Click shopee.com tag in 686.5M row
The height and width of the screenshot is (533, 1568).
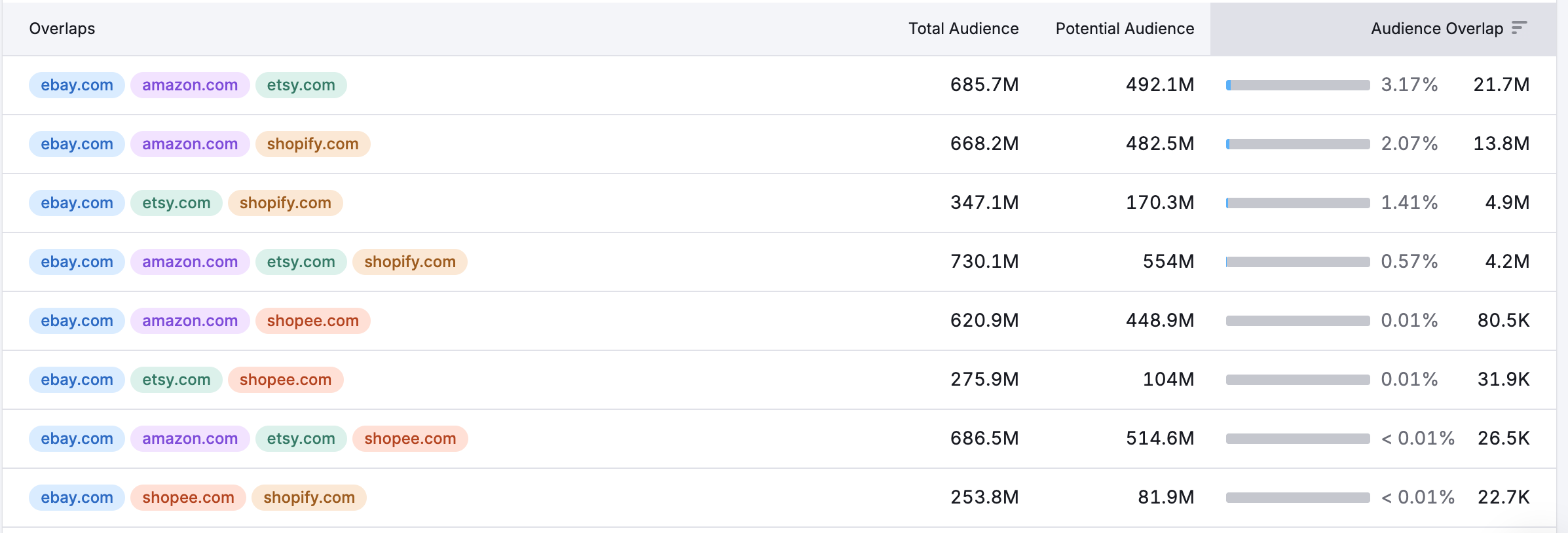[409, 439]
